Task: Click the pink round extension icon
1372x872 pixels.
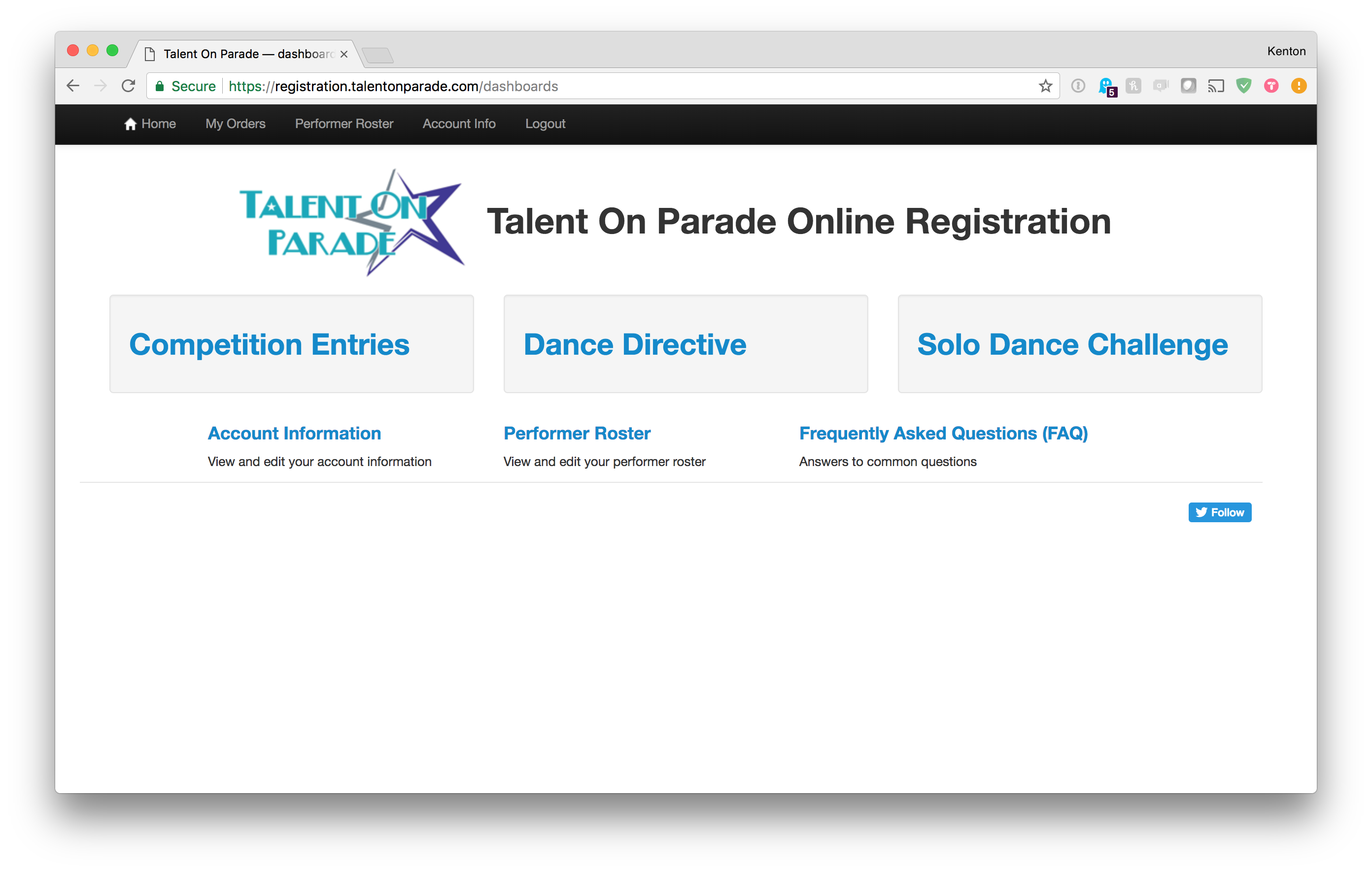Action: click(x=1270, y=86)
